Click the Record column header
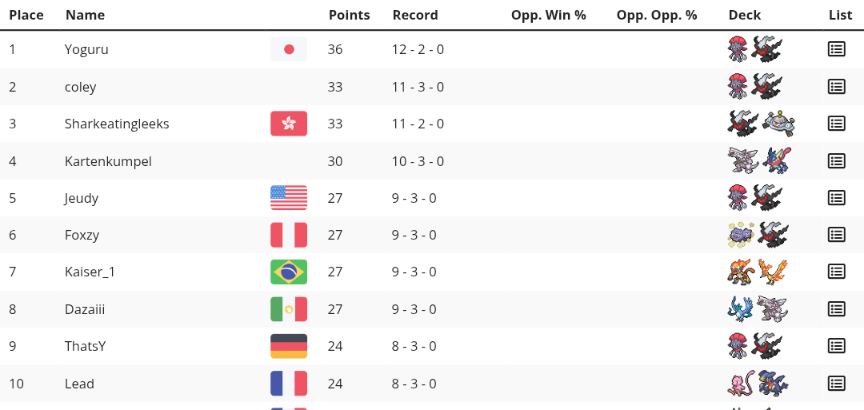This screenshot has width=864, height=410. point(415,15)
